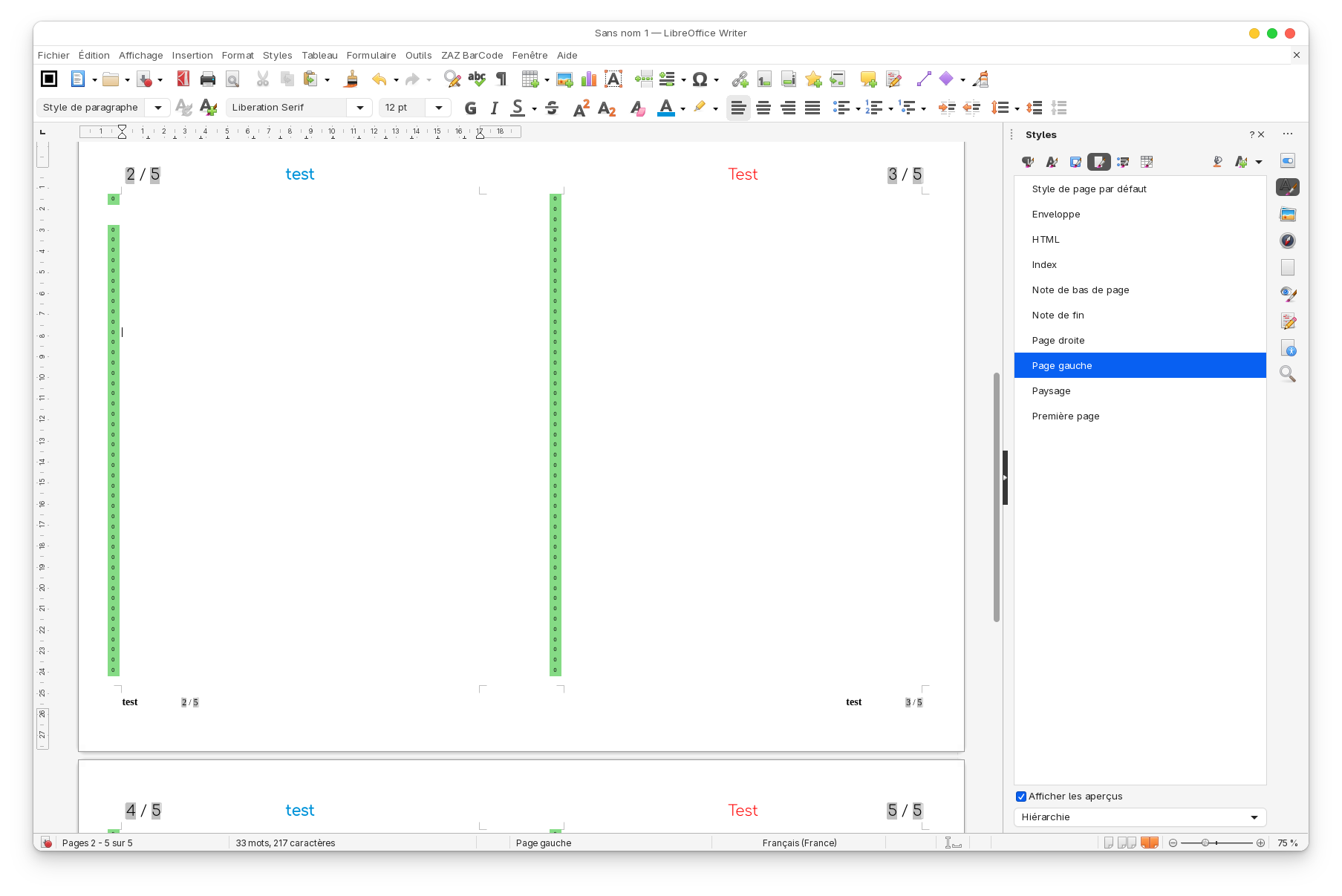
Task: Open the Tableau menu
Action: click(x=319, y=56)
